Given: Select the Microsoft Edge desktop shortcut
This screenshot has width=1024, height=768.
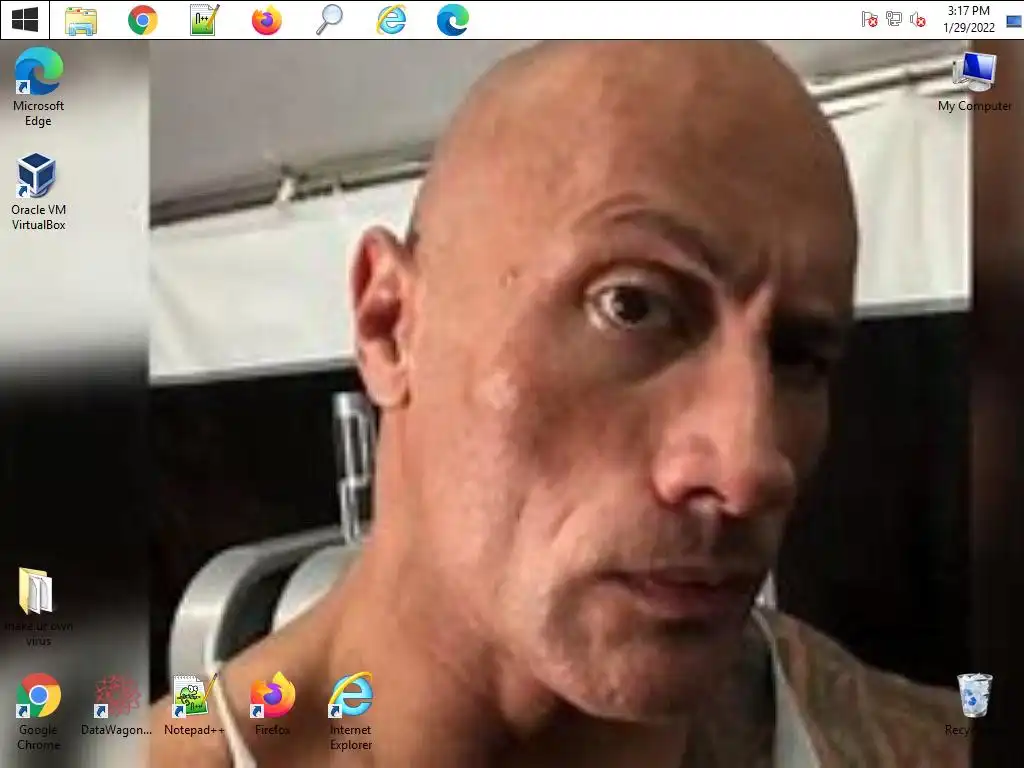Looking at the screenshot, I should coord(39,87).
